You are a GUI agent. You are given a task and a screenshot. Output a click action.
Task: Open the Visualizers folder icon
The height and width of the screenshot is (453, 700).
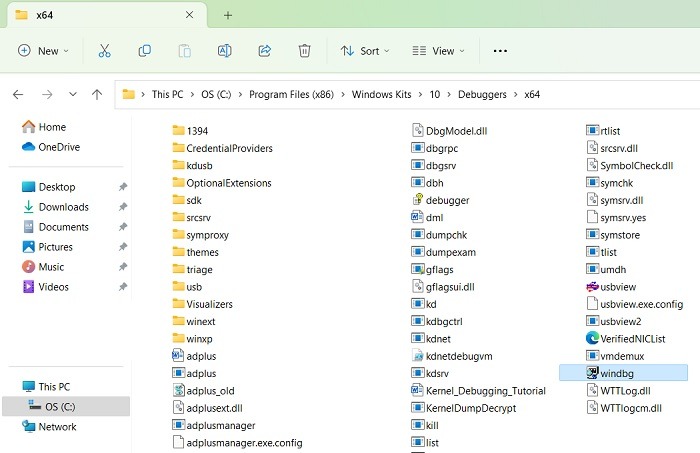coord(178,303)
